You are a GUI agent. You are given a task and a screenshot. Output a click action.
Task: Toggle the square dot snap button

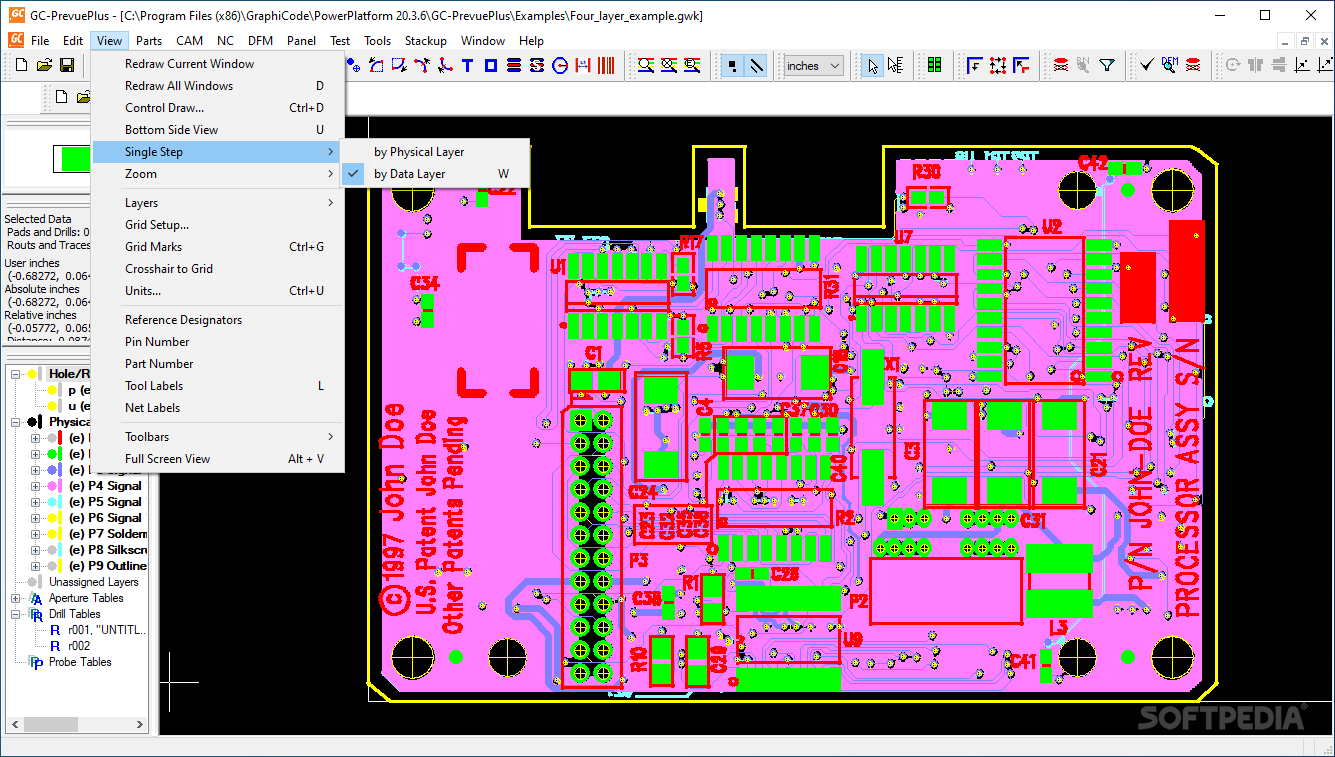point(734,66)
